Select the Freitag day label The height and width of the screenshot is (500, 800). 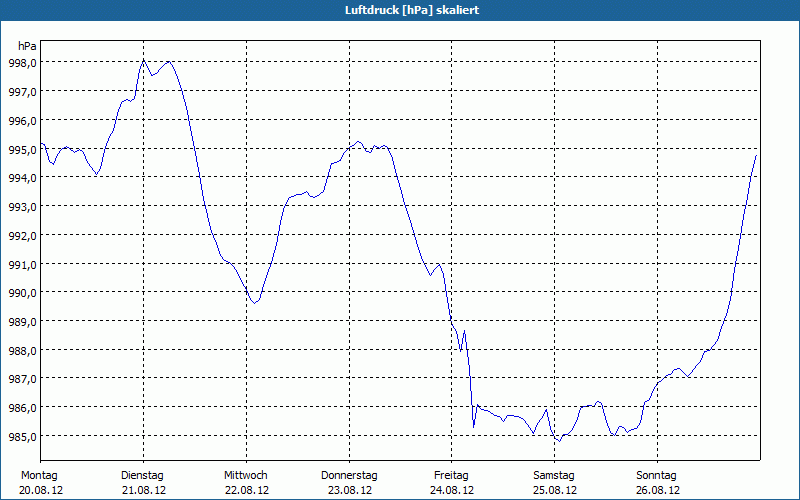coord(452,476)
